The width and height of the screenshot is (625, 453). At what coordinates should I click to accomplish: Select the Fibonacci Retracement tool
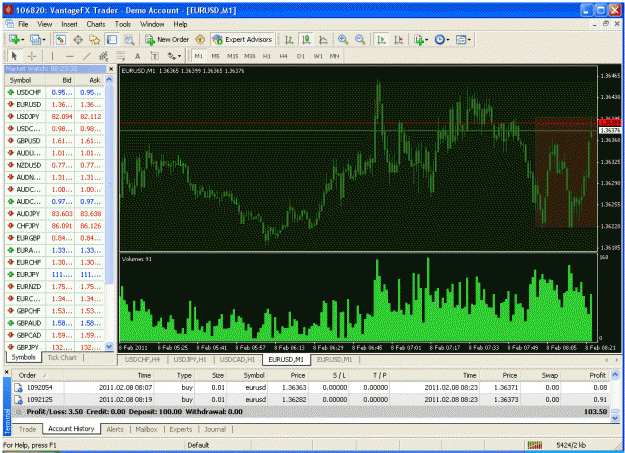point(120,56)
